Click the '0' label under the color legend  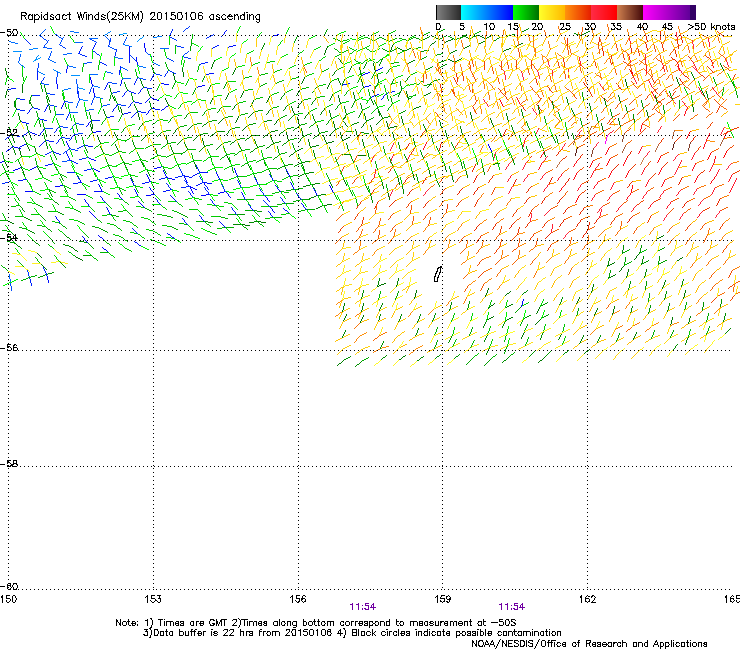(x=438, y=27)
